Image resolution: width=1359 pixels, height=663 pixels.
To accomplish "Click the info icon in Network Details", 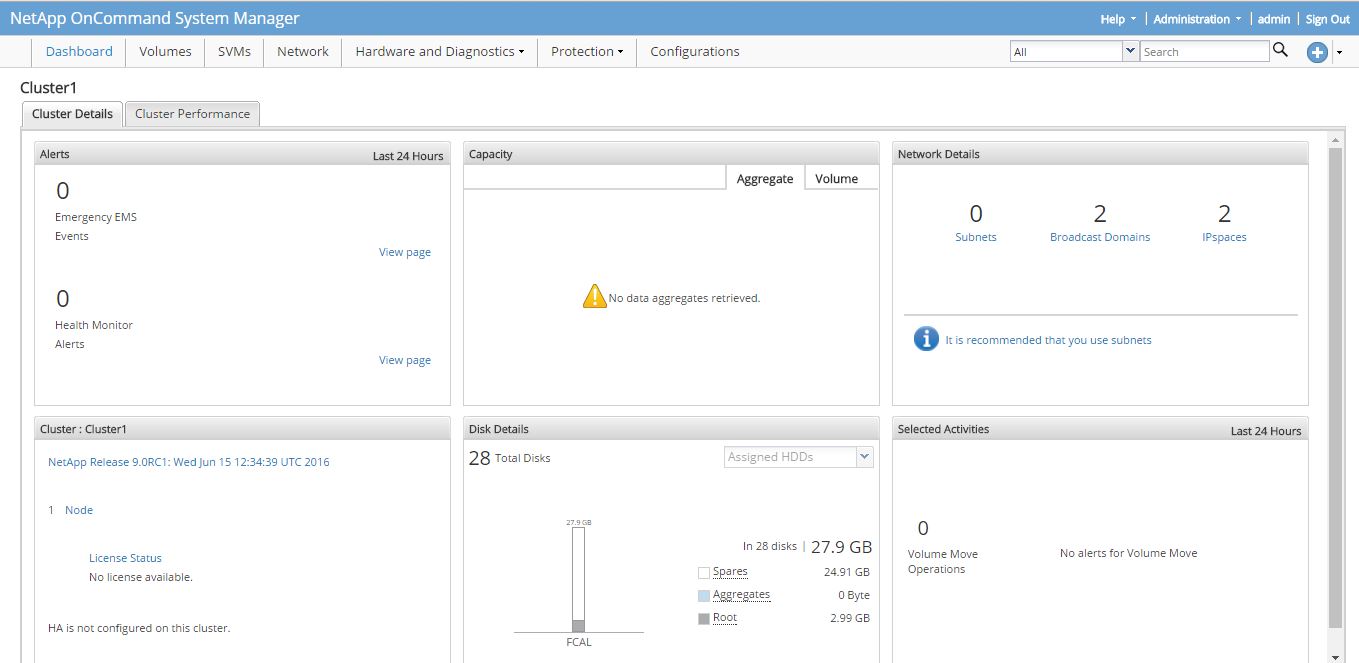I will (x=924, y=338).
